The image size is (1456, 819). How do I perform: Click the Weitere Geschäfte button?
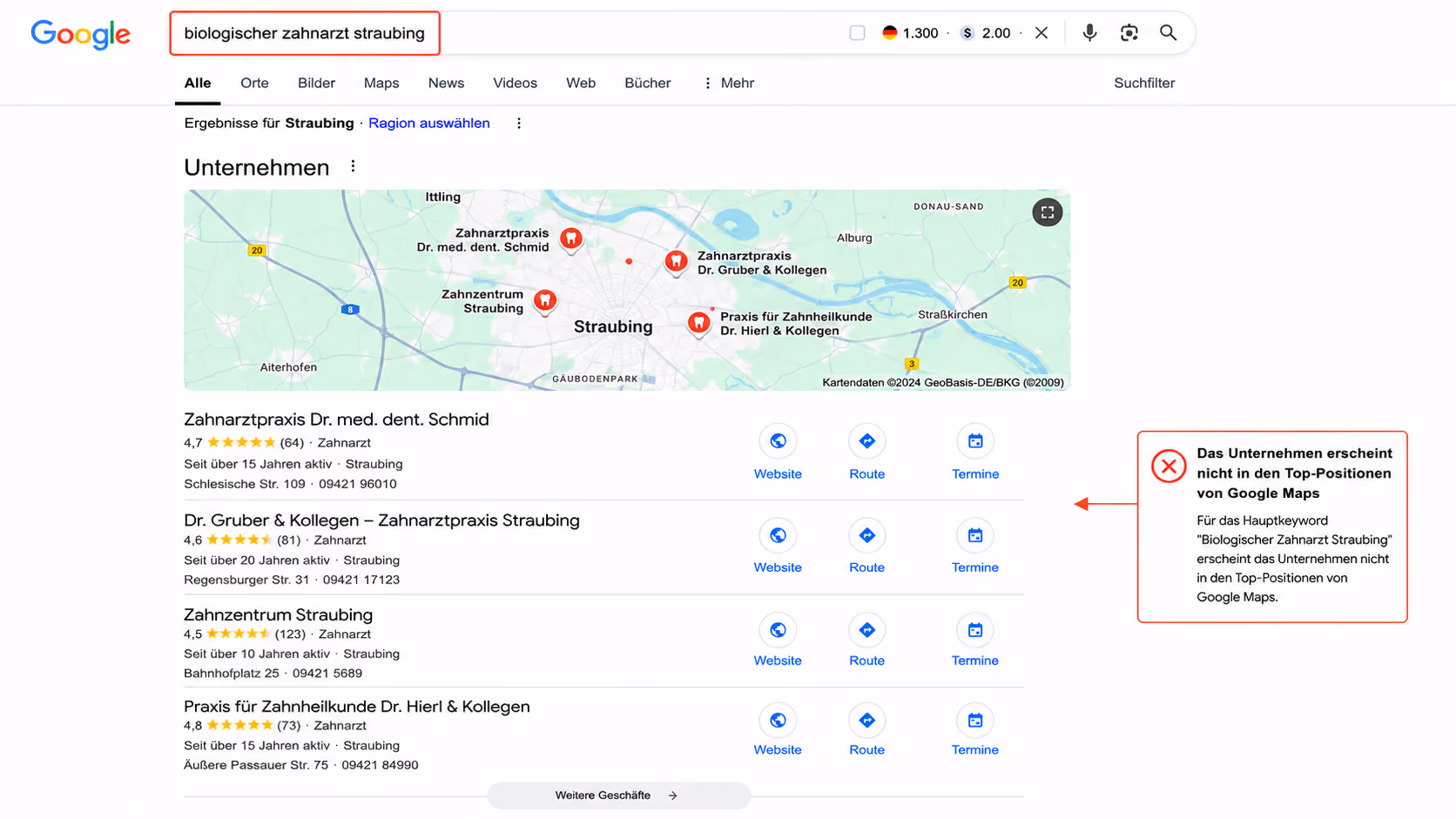(618, 796)
